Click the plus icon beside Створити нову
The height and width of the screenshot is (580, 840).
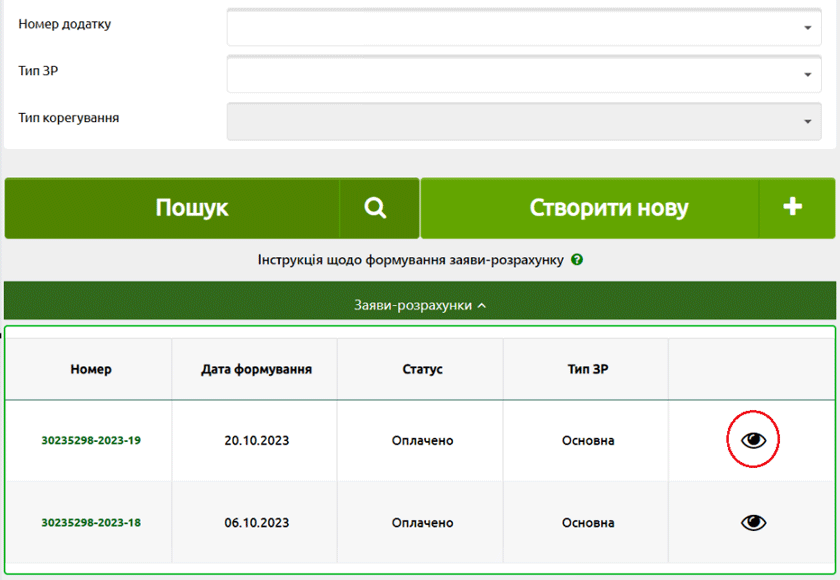pyautogui.click(x=793, y=208)
